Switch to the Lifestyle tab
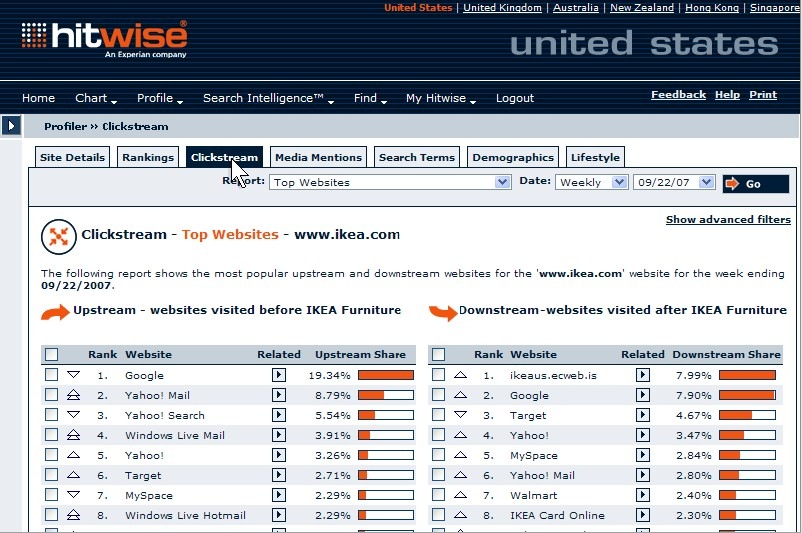 595,157
